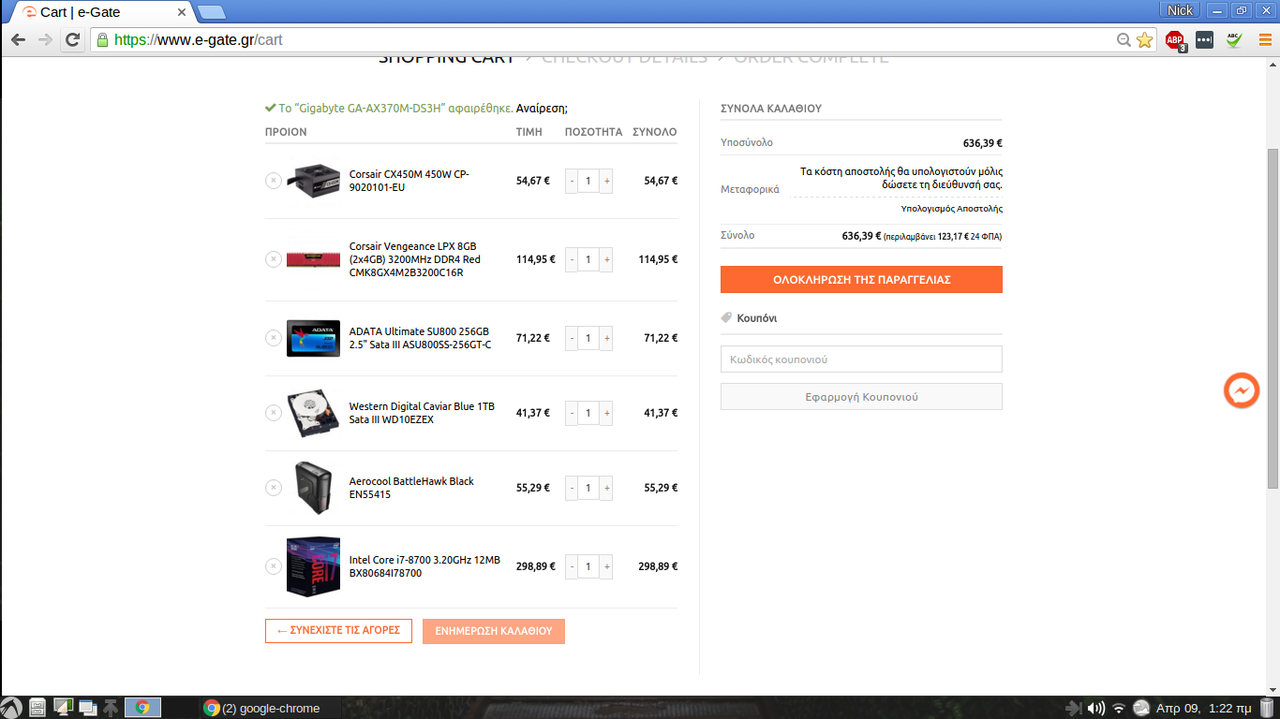1280x719 pixels.
Task: Open ADATA Ultimate SU800 256GB product link
Action: click(420, 338)
